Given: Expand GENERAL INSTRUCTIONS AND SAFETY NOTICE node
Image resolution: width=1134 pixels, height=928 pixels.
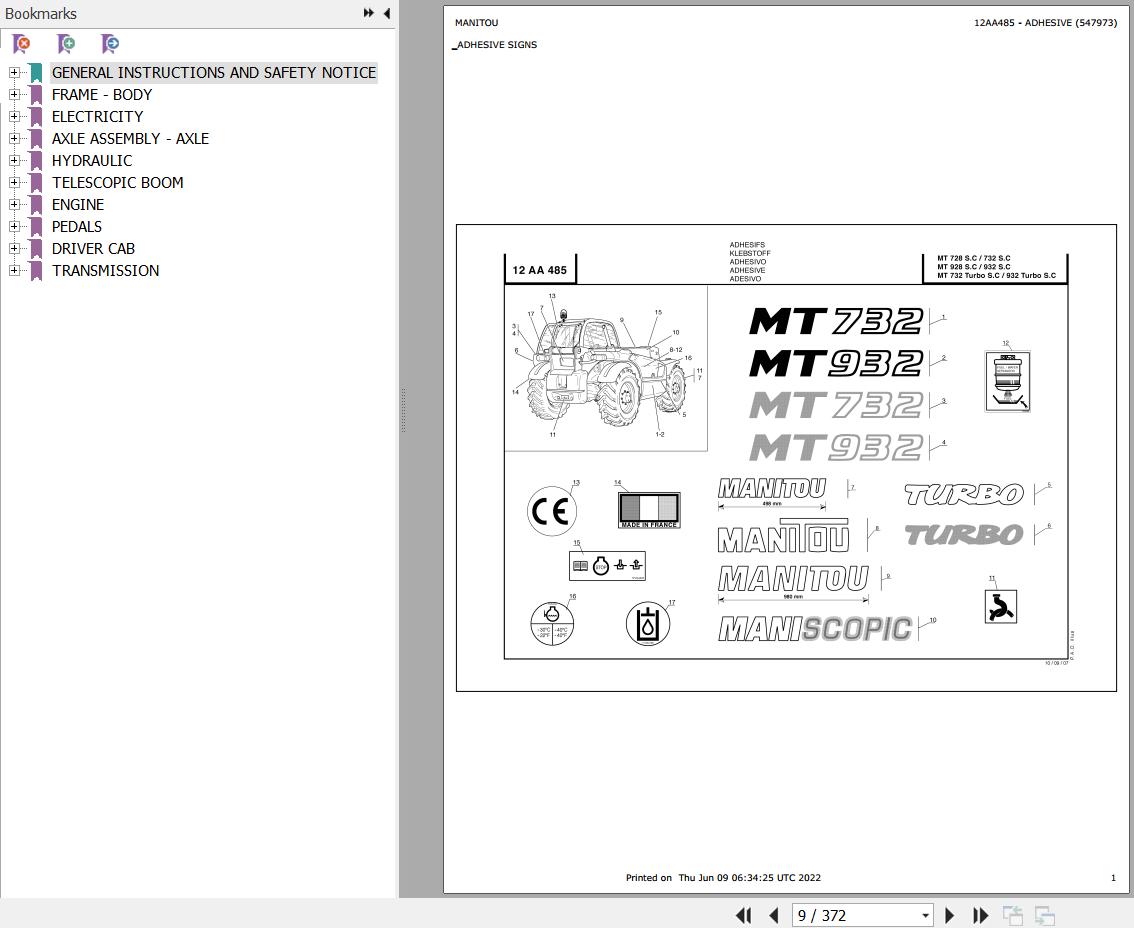Looking at the screenshot, I should coord(14,72).
